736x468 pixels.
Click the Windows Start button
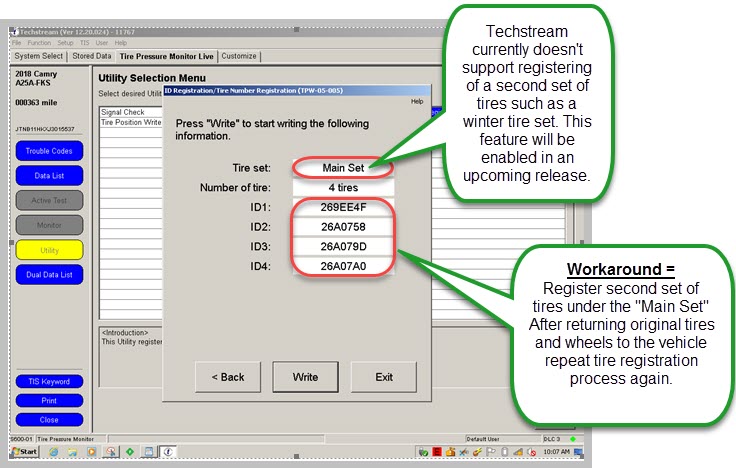click(24, 452)
